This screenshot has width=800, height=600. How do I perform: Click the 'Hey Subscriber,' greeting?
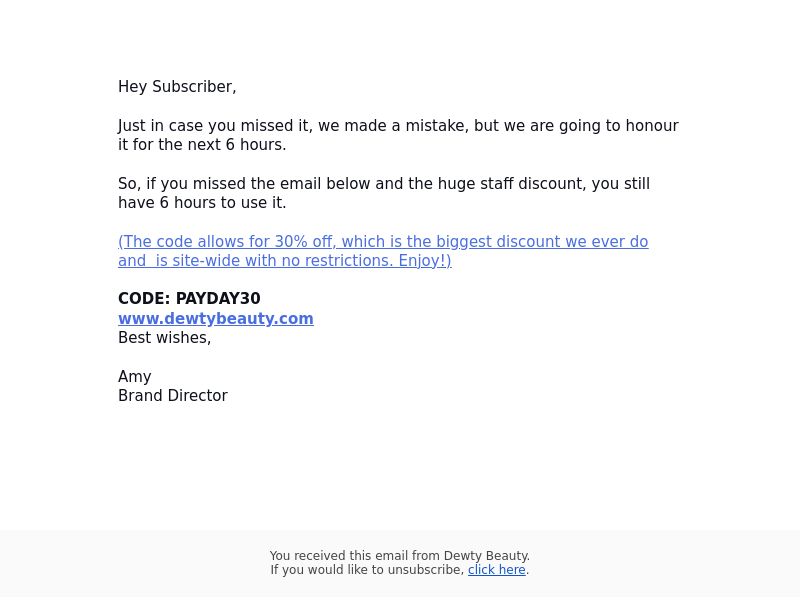click(177, 87)
